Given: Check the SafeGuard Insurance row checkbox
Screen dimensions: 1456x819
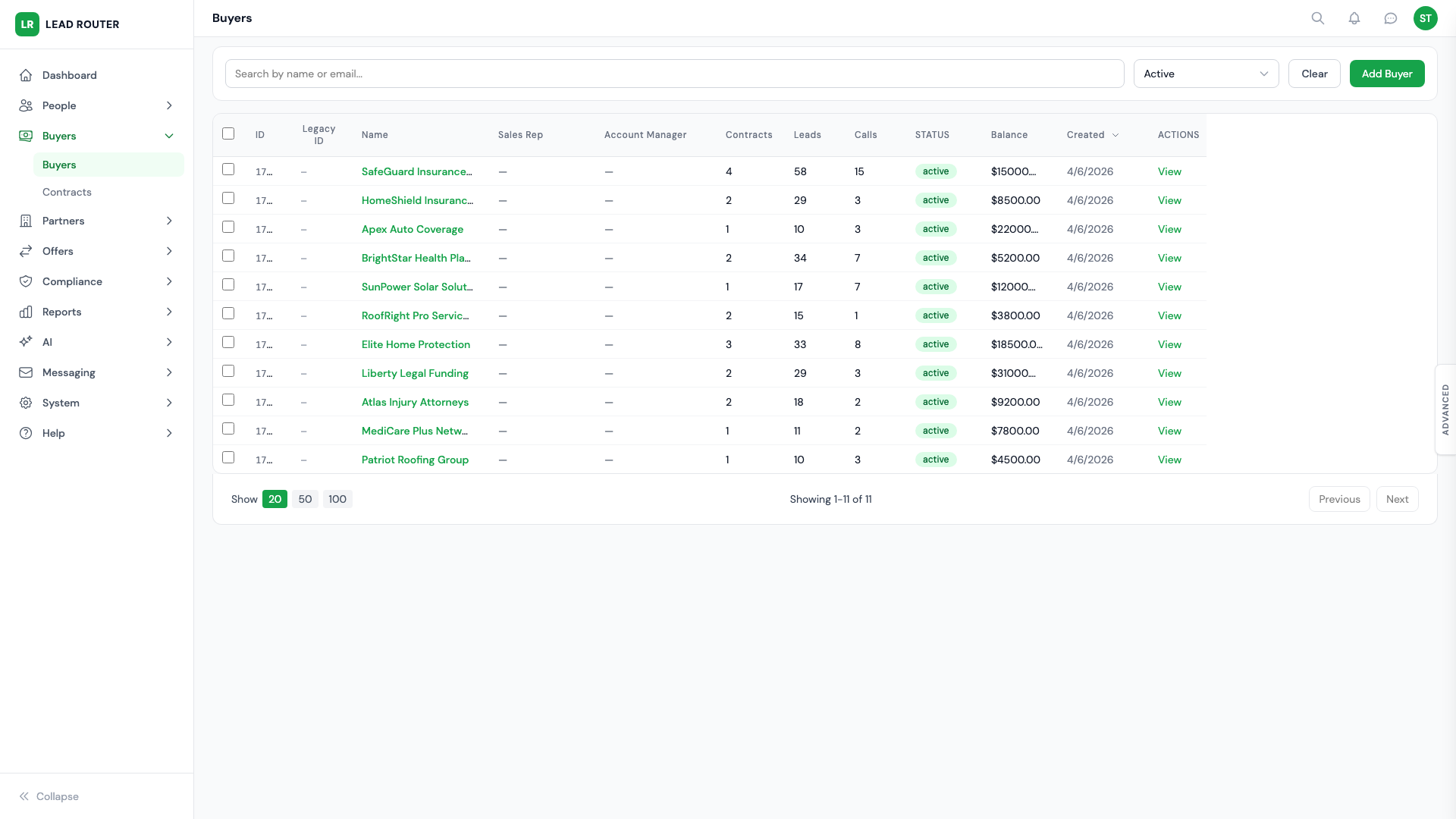Looking at the screenshot, I should coord(228,170).
